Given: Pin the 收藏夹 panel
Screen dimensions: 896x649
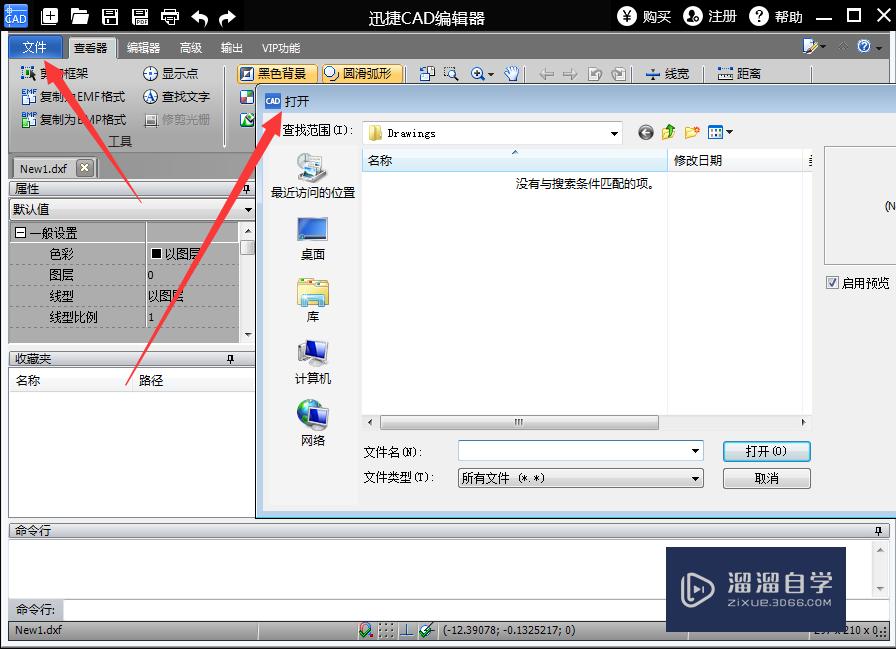Looking at the screenshot, I should [230, 359].
